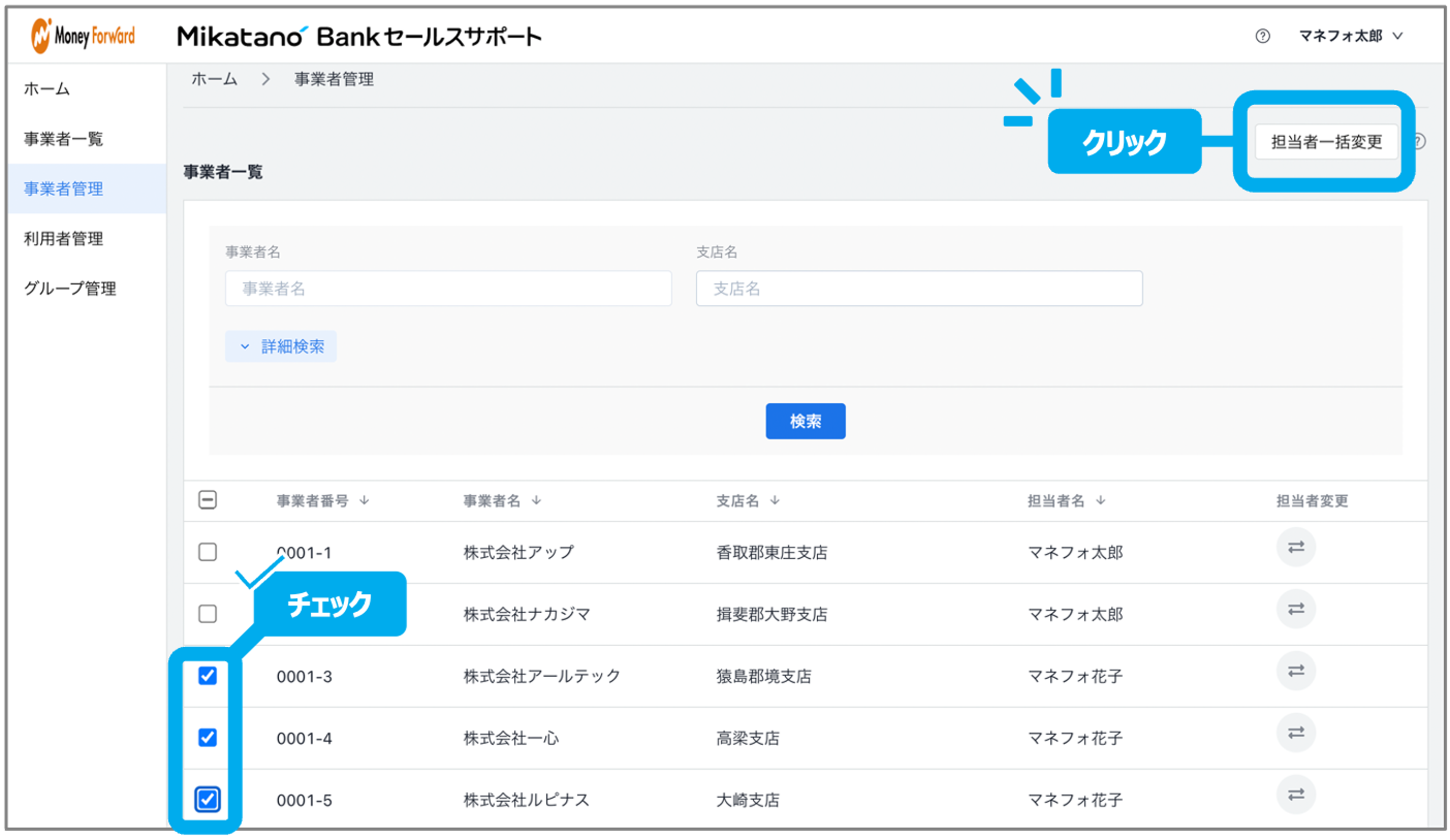
Task: Click the 猿島郡境支店 branch cell
Action: (x=764, y=676)
